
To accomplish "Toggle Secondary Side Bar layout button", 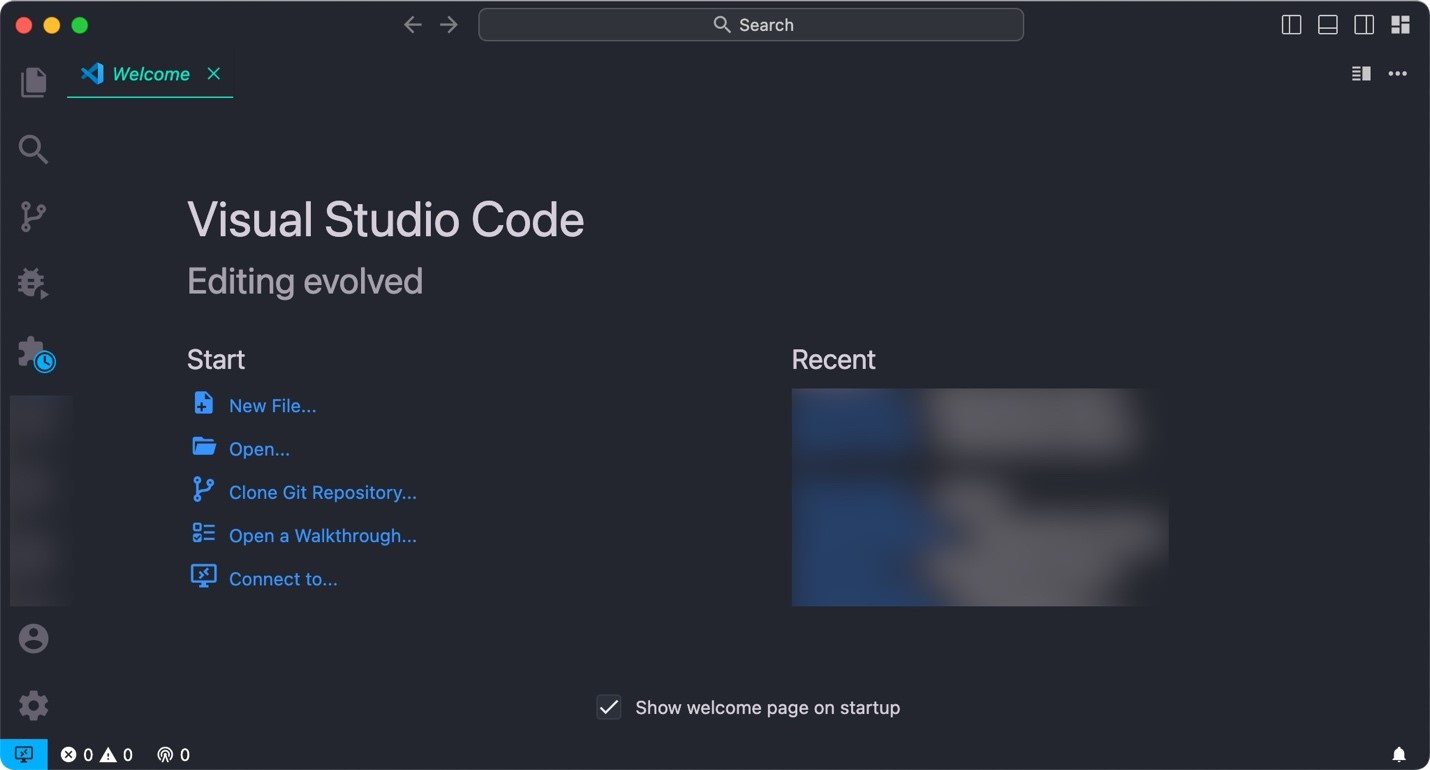I will pos(1363,25).
